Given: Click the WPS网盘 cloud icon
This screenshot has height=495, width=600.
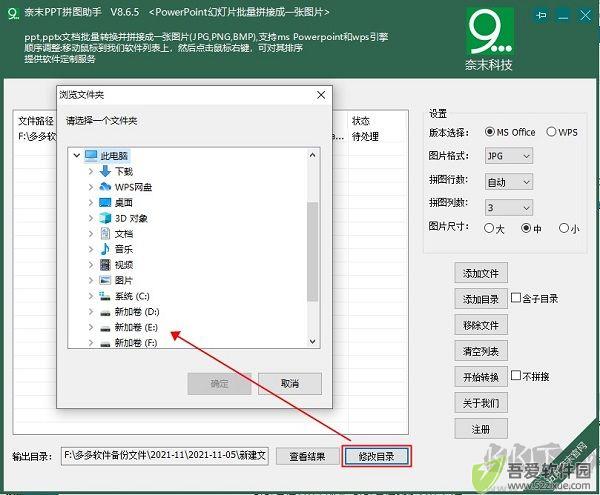Looking at the screenshot, I should coord(105,187).
